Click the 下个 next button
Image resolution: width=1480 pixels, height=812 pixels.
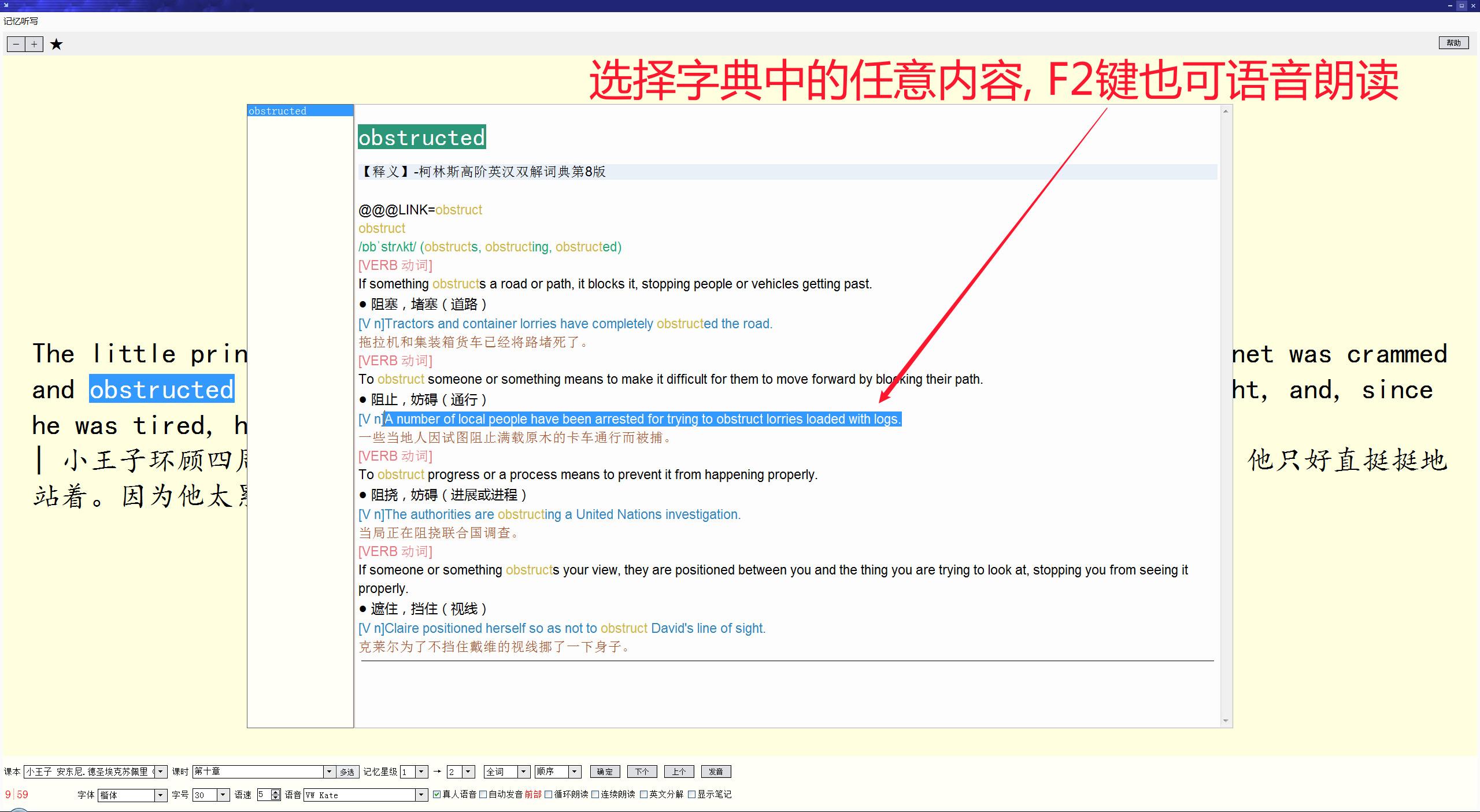(x=642, y=772)
